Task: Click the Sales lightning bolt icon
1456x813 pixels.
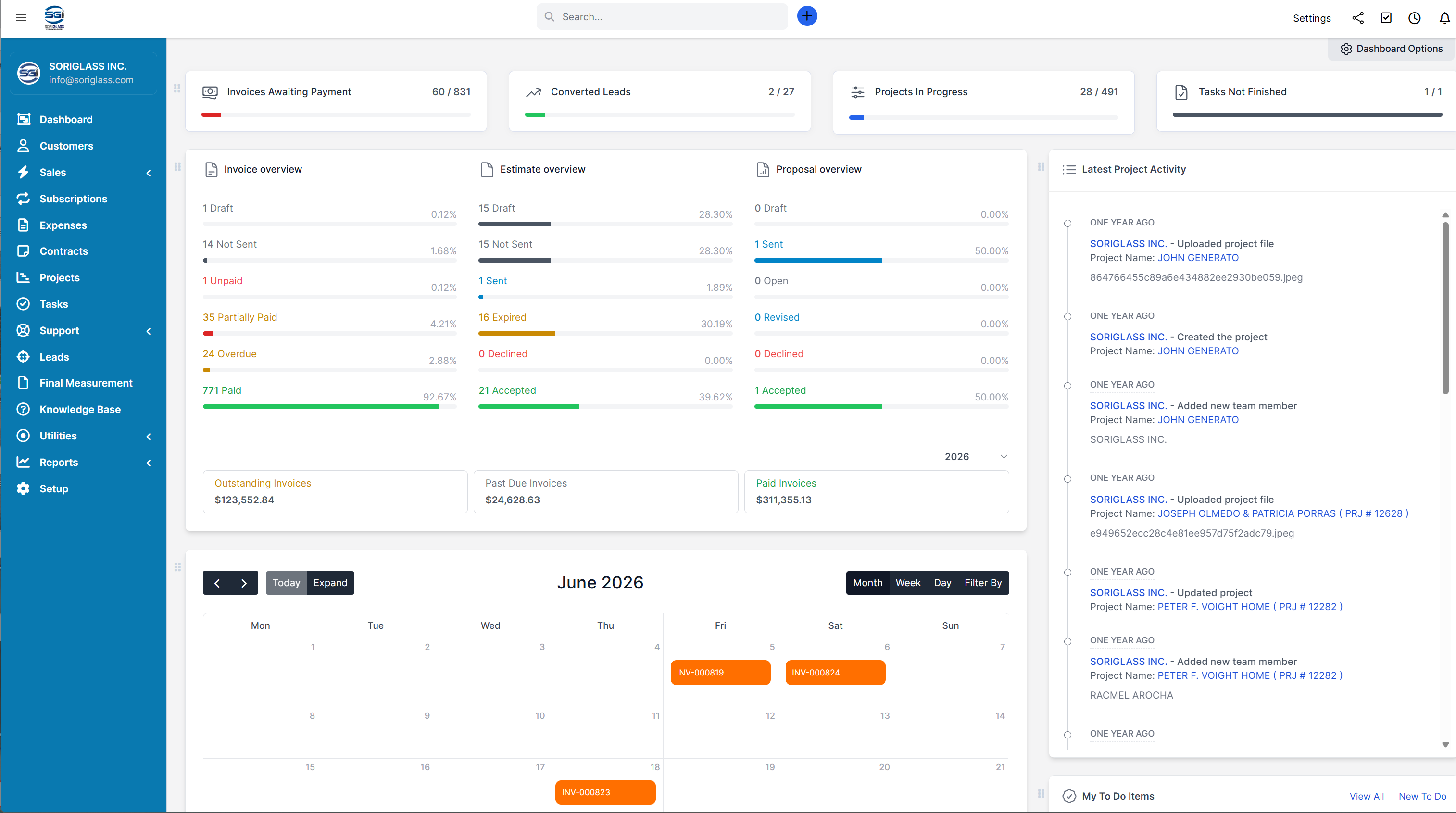Action: (x=23, y=172)
